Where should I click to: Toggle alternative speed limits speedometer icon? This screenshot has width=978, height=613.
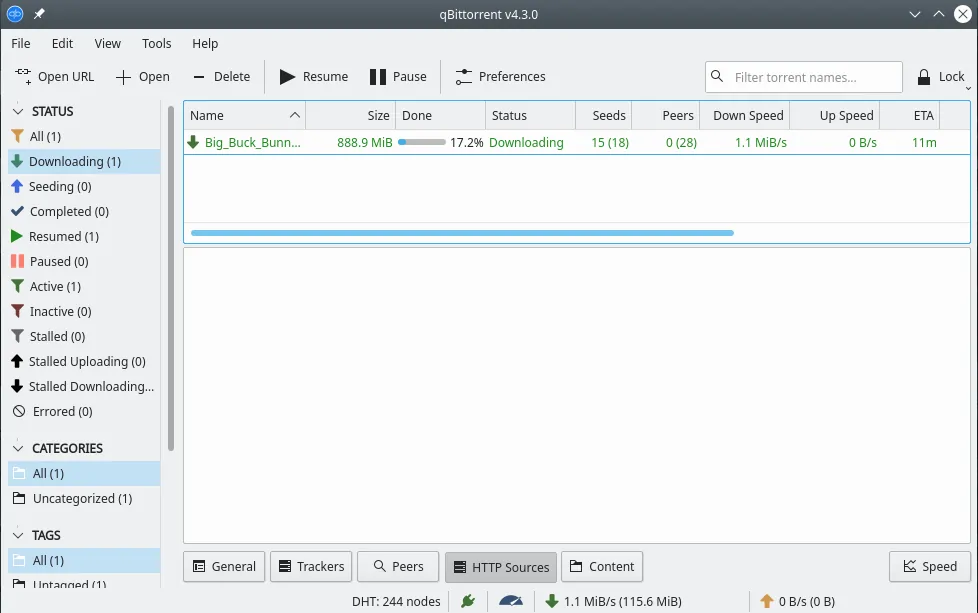click(x=511, y=601)
